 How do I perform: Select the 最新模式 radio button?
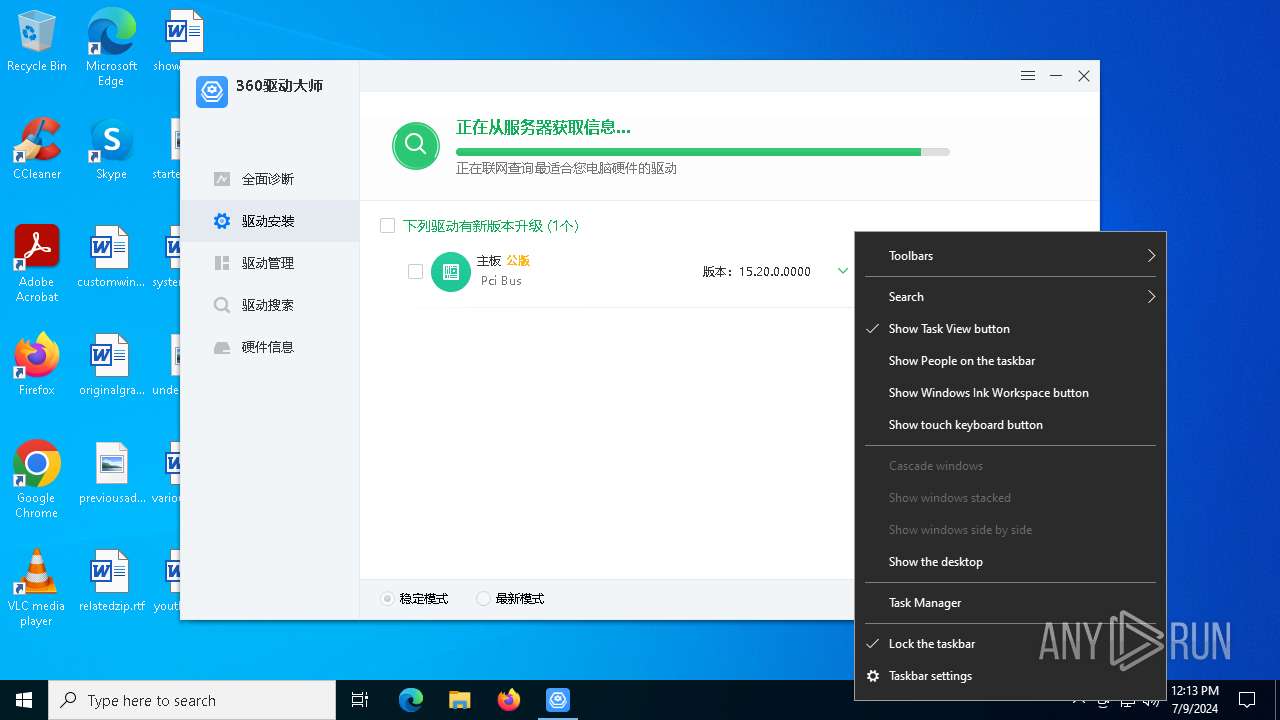[484, 599]
